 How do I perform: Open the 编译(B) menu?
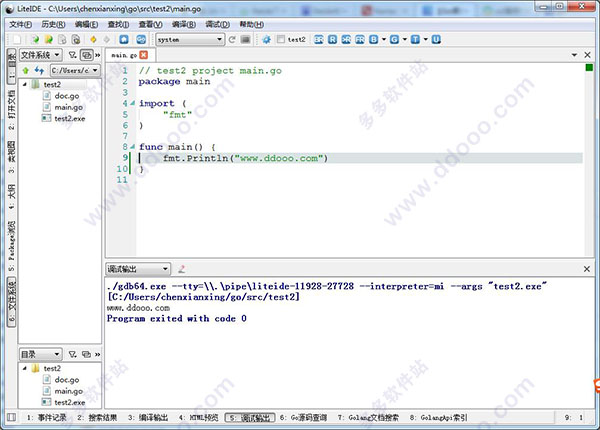[184, 24]
